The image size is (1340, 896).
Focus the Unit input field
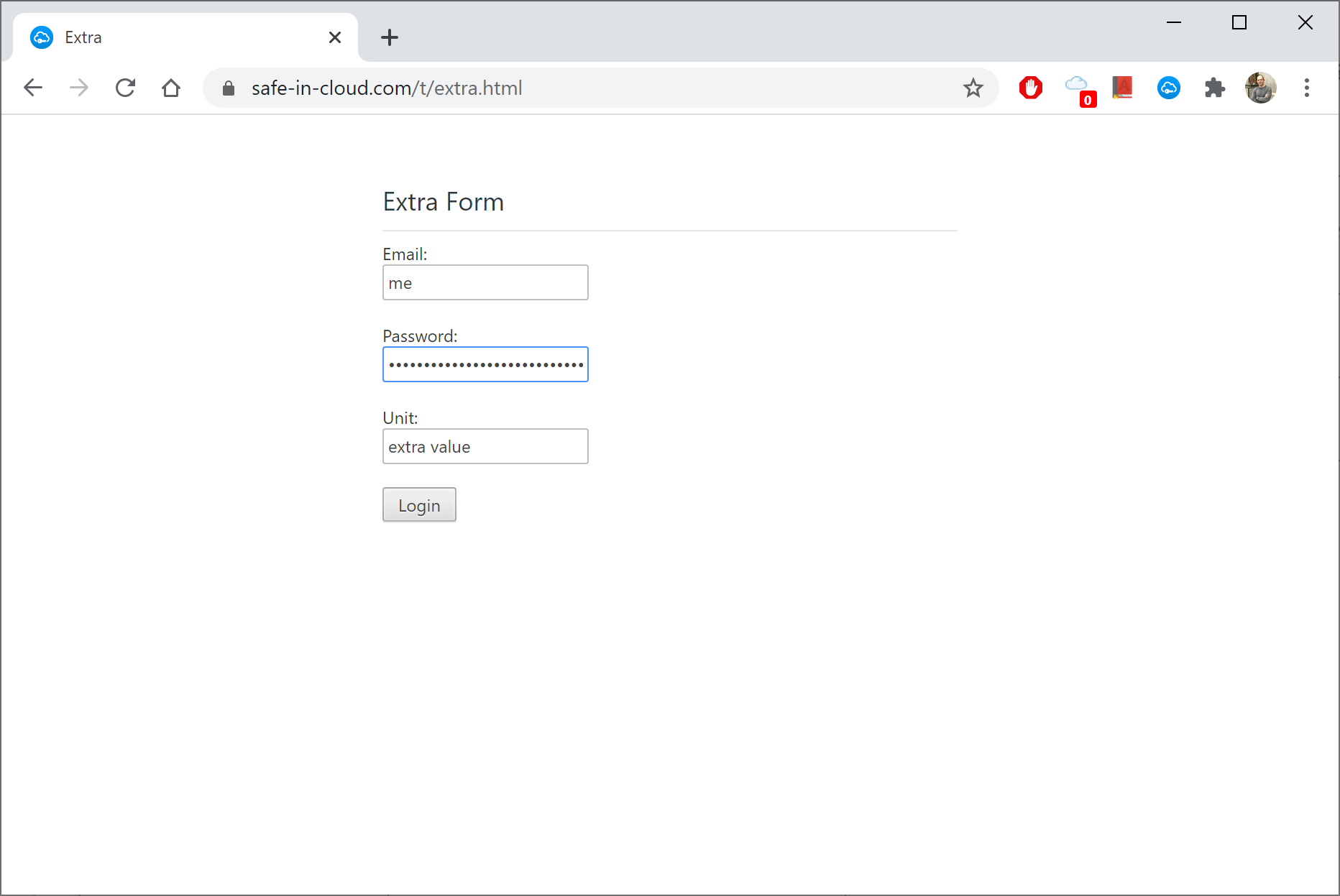point(485,446)
